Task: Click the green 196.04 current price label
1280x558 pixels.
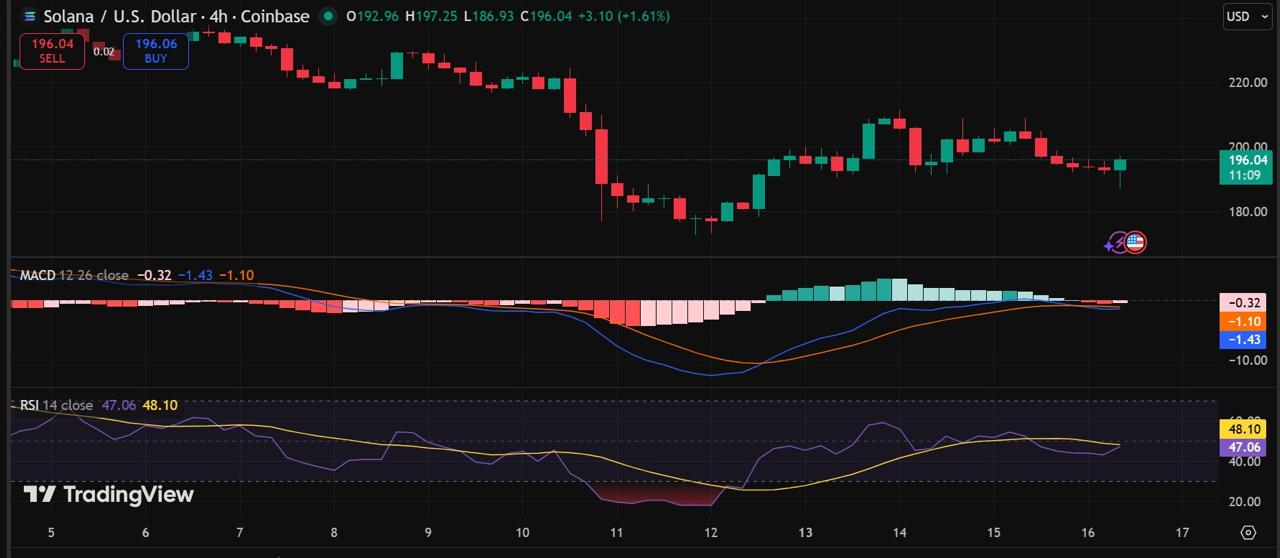Action: pyautogui.click(x=1246, y=167)
